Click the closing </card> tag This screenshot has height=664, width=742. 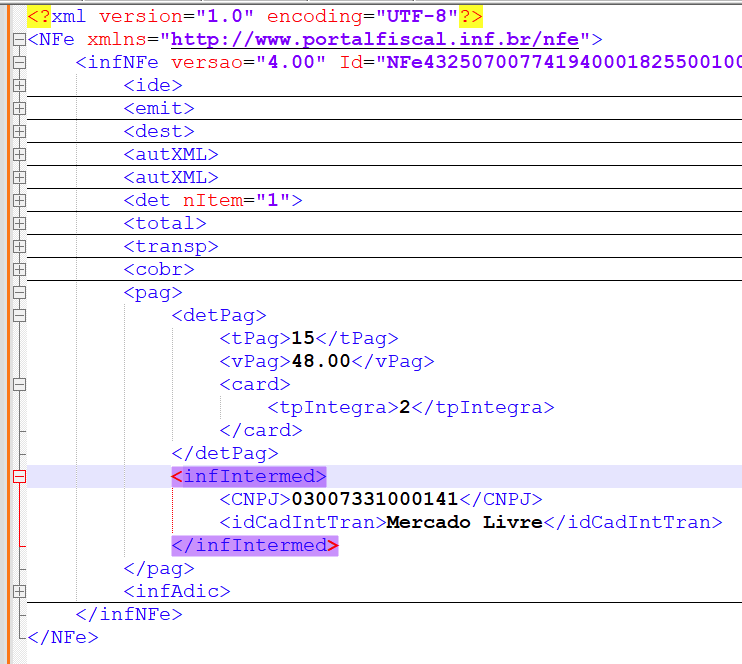[261, 431]
